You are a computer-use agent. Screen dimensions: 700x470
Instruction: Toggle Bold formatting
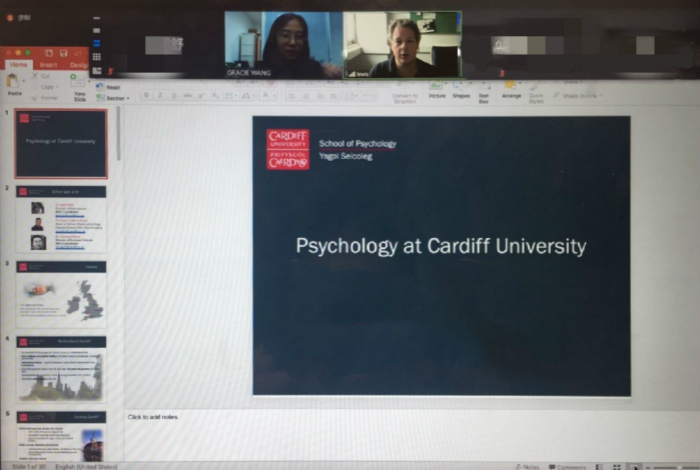coord(146,96)
